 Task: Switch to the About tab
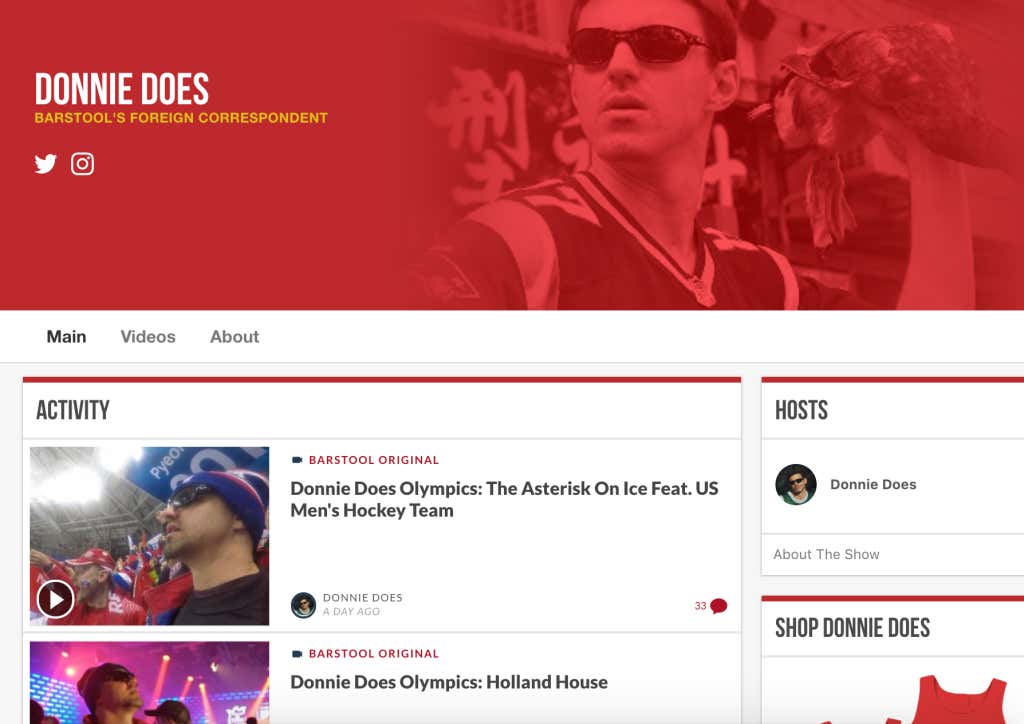[x=234, y=336]
